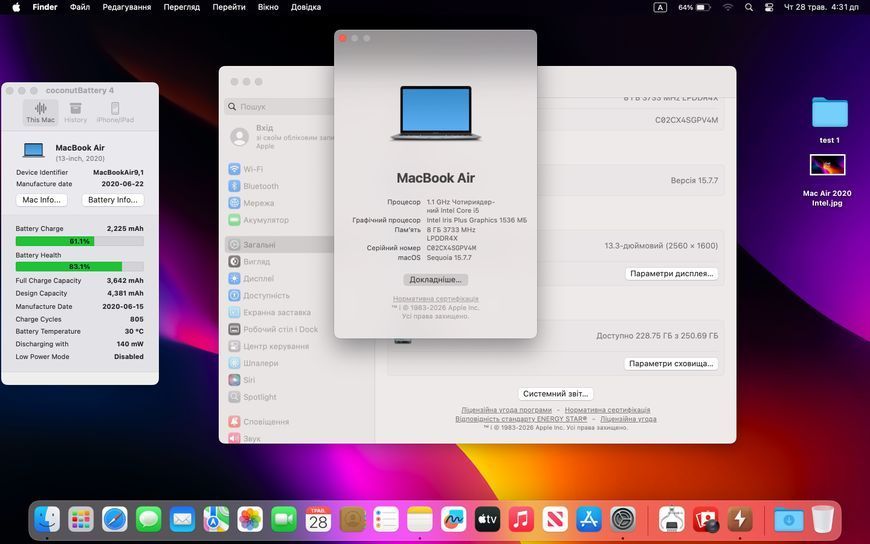The width and height of the screenshot is (870, 544).
Task: Open Trash in the Dock
Action: pos(822,520)
